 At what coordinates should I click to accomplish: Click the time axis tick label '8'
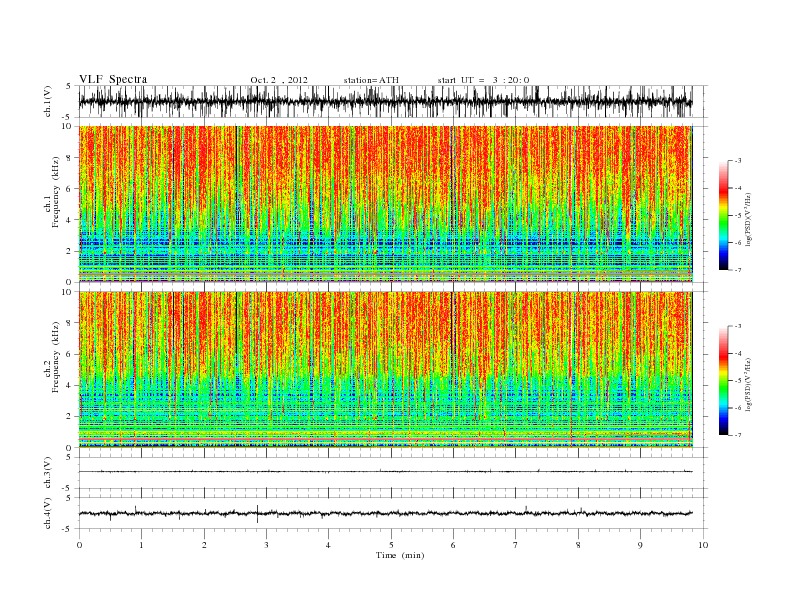point(578,545)
